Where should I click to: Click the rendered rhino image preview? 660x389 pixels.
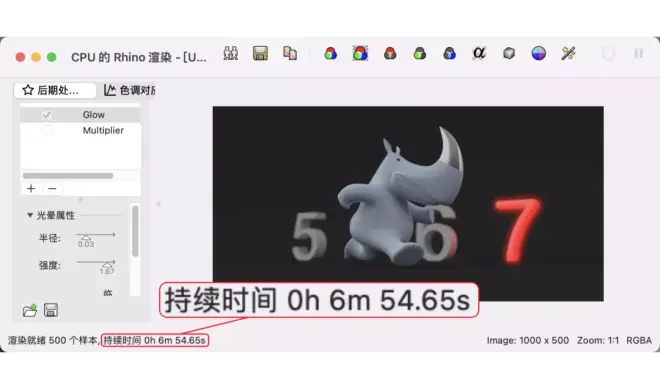pos(408,203)
